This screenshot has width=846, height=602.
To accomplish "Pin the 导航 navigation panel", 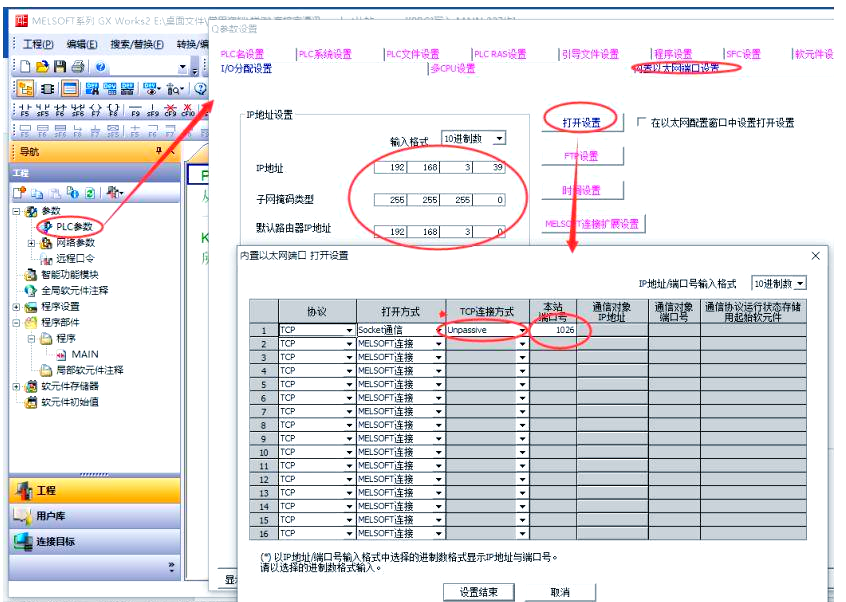I will point(159,151).
